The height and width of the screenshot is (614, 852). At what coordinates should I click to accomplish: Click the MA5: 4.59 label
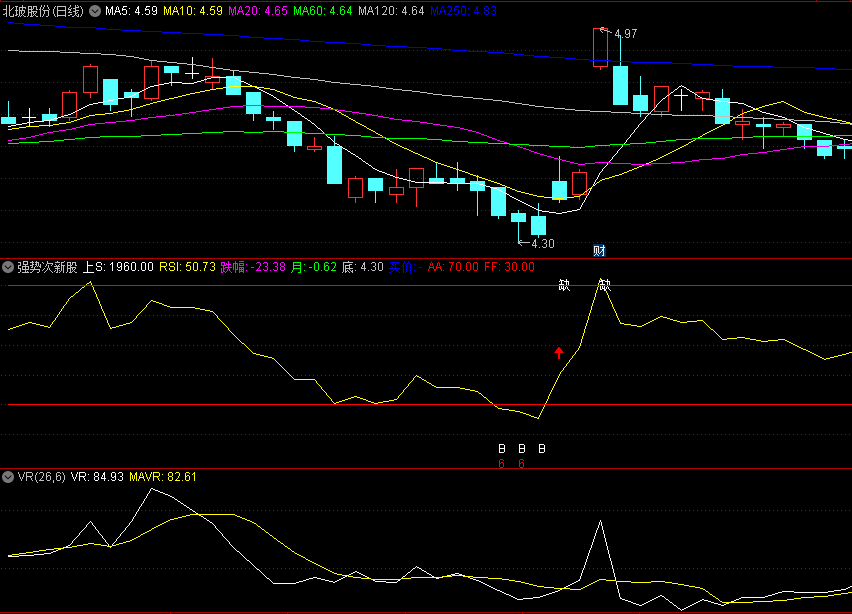point(131,11)
